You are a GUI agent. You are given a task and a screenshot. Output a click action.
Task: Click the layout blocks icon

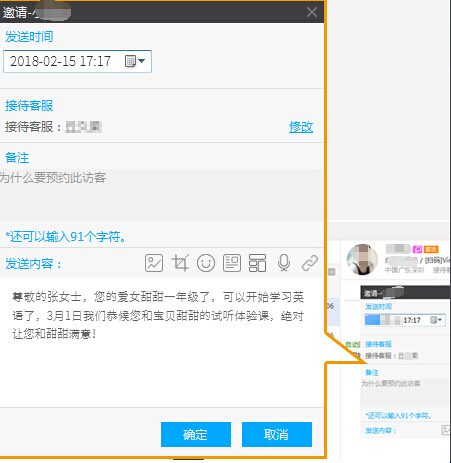pos(257,263)
